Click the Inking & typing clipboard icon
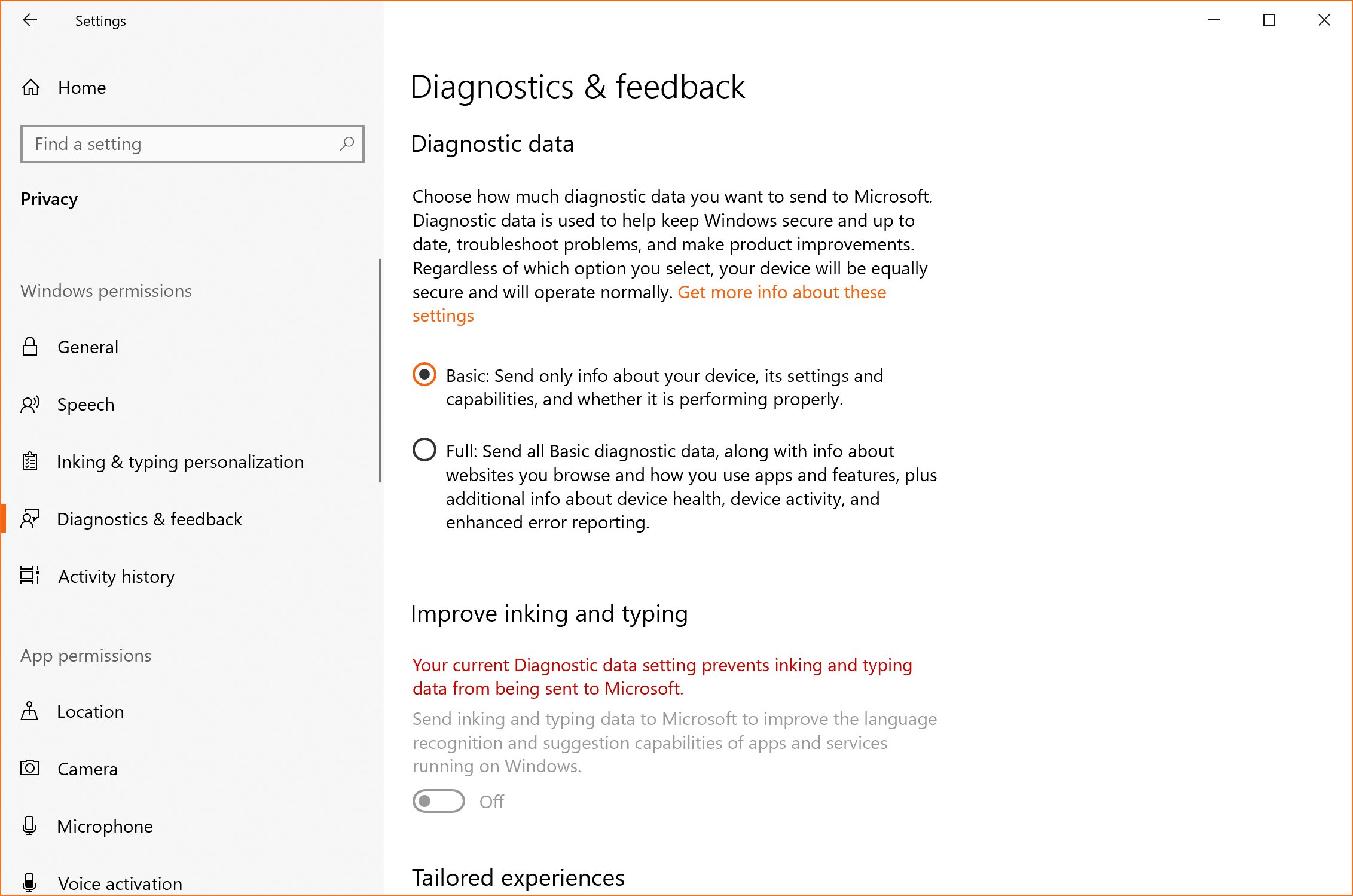1353x896 pixels. pos(30,461)
